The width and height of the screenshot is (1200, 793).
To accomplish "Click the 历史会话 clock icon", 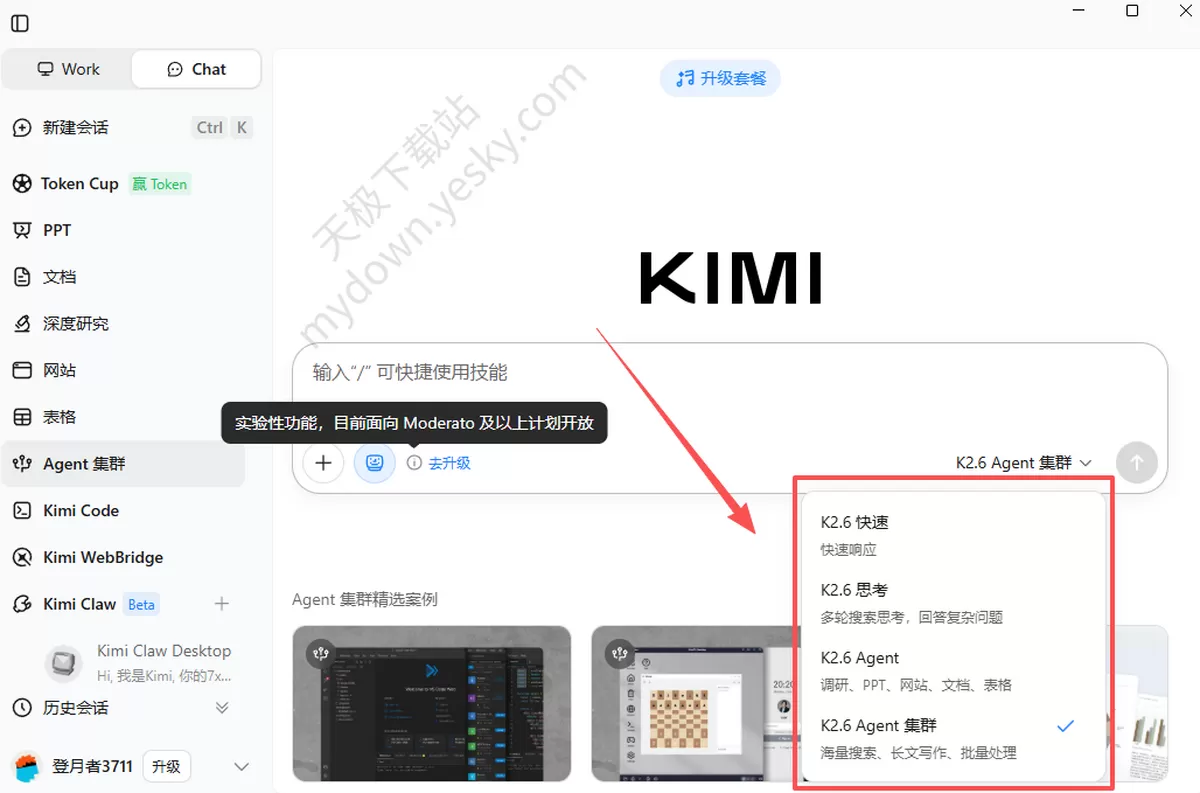I will 22,708.
